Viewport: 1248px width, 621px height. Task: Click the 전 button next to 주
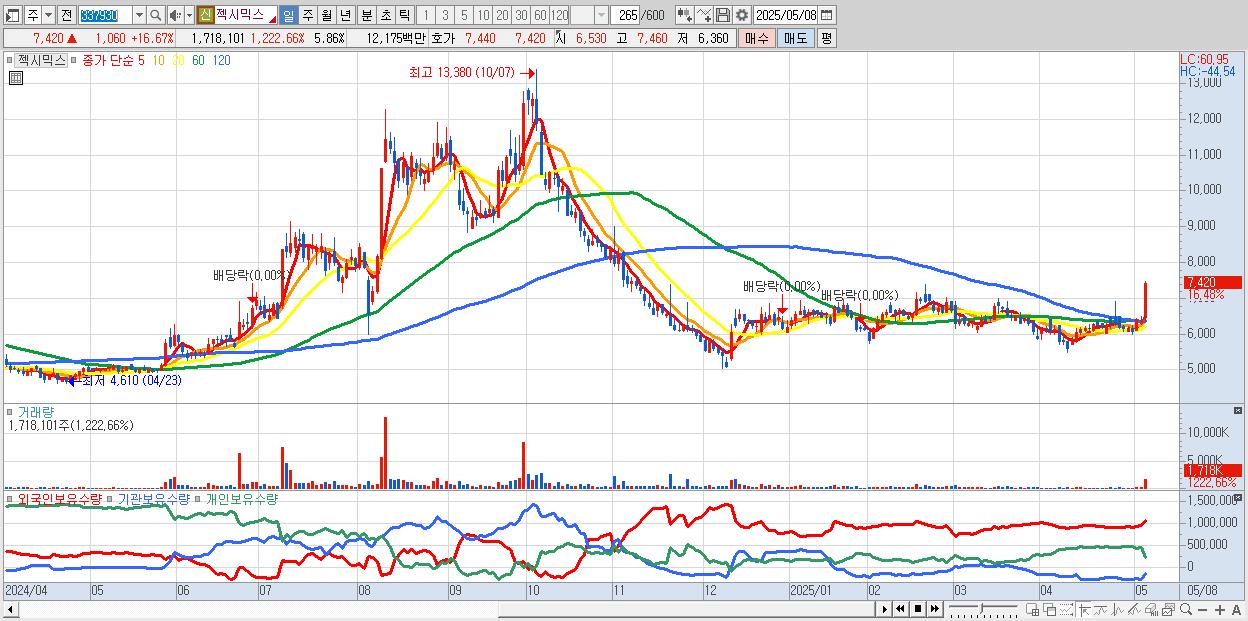pos(67,15)
